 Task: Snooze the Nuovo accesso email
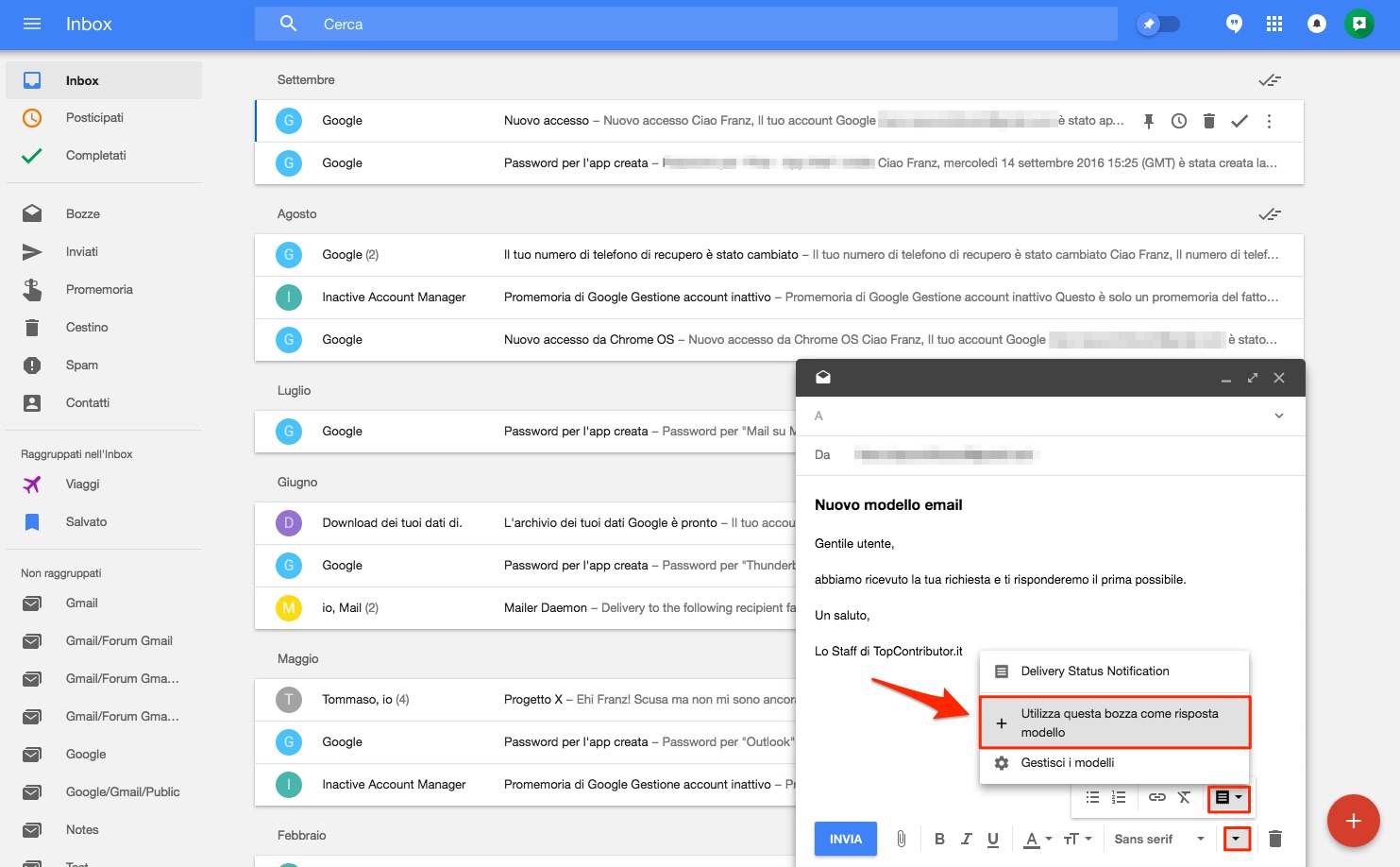[1179, 121]
